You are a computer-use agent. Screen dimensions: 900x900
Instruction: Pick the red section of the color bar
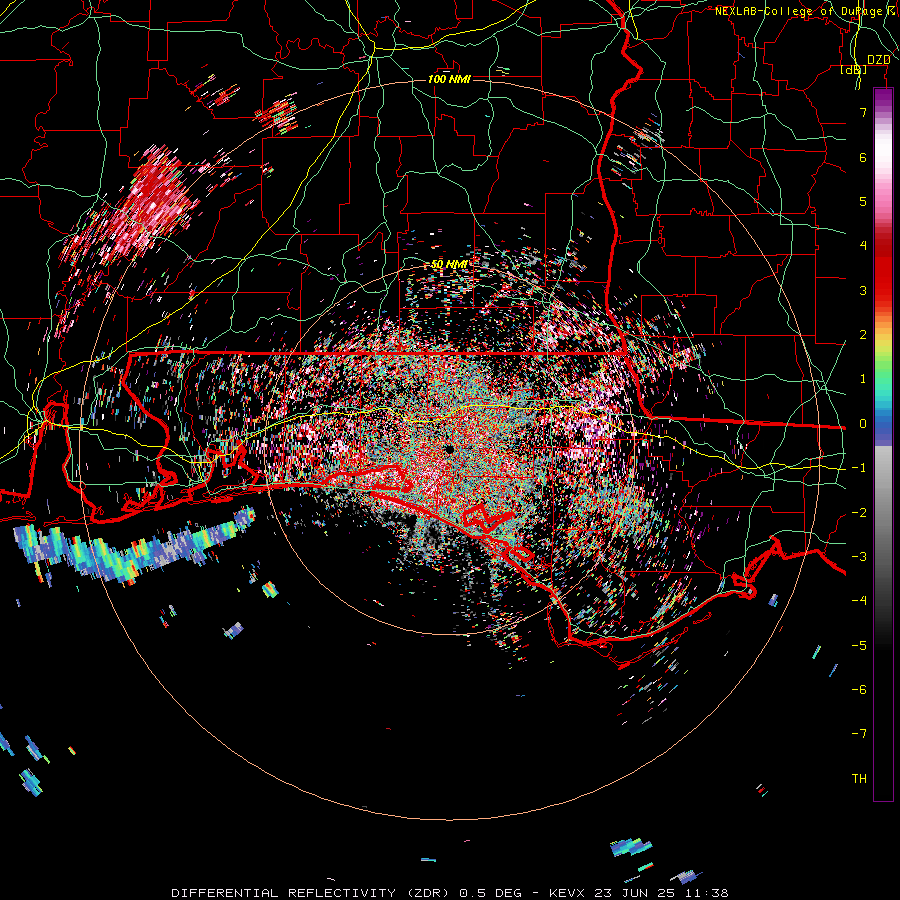point(883,267)
